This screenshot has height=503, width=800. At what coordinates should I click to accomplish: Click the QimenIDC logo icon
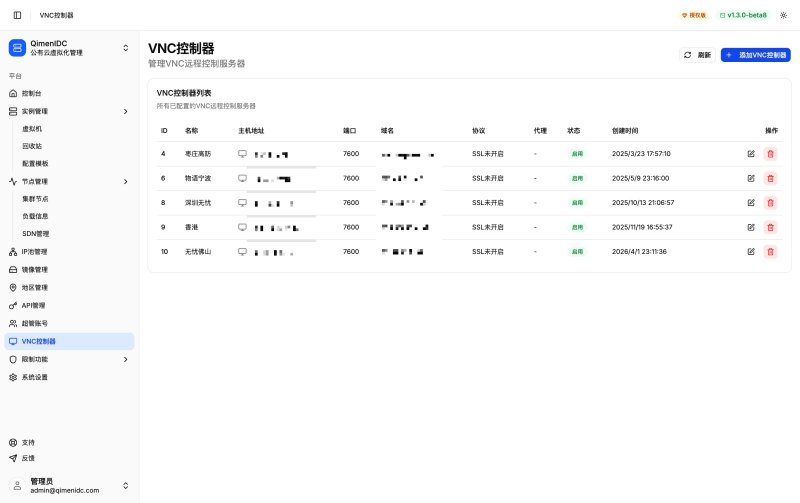17,48
